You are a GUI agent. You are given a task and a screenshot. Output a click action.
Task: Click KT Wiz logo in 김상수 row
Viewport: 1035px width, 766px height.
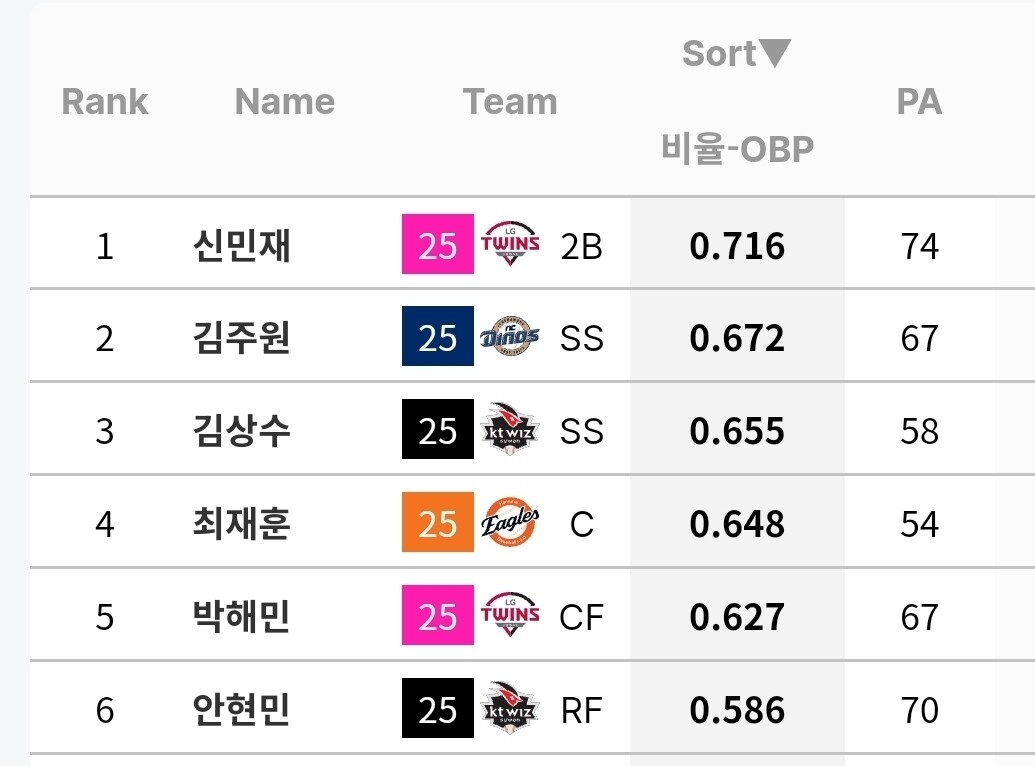(x=510, y=430)
